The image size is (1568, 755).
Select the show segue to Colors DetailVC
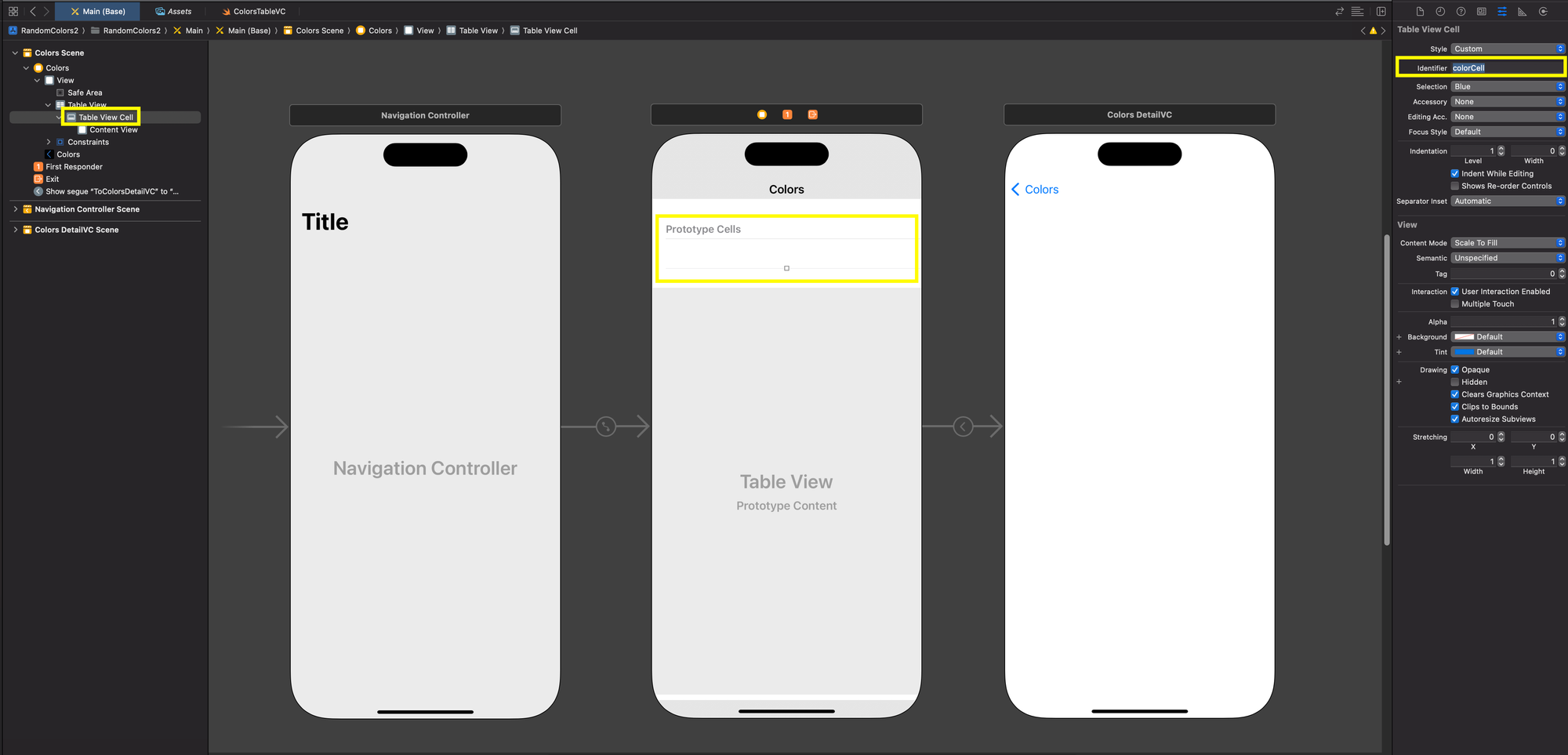(x=964, y=427)
